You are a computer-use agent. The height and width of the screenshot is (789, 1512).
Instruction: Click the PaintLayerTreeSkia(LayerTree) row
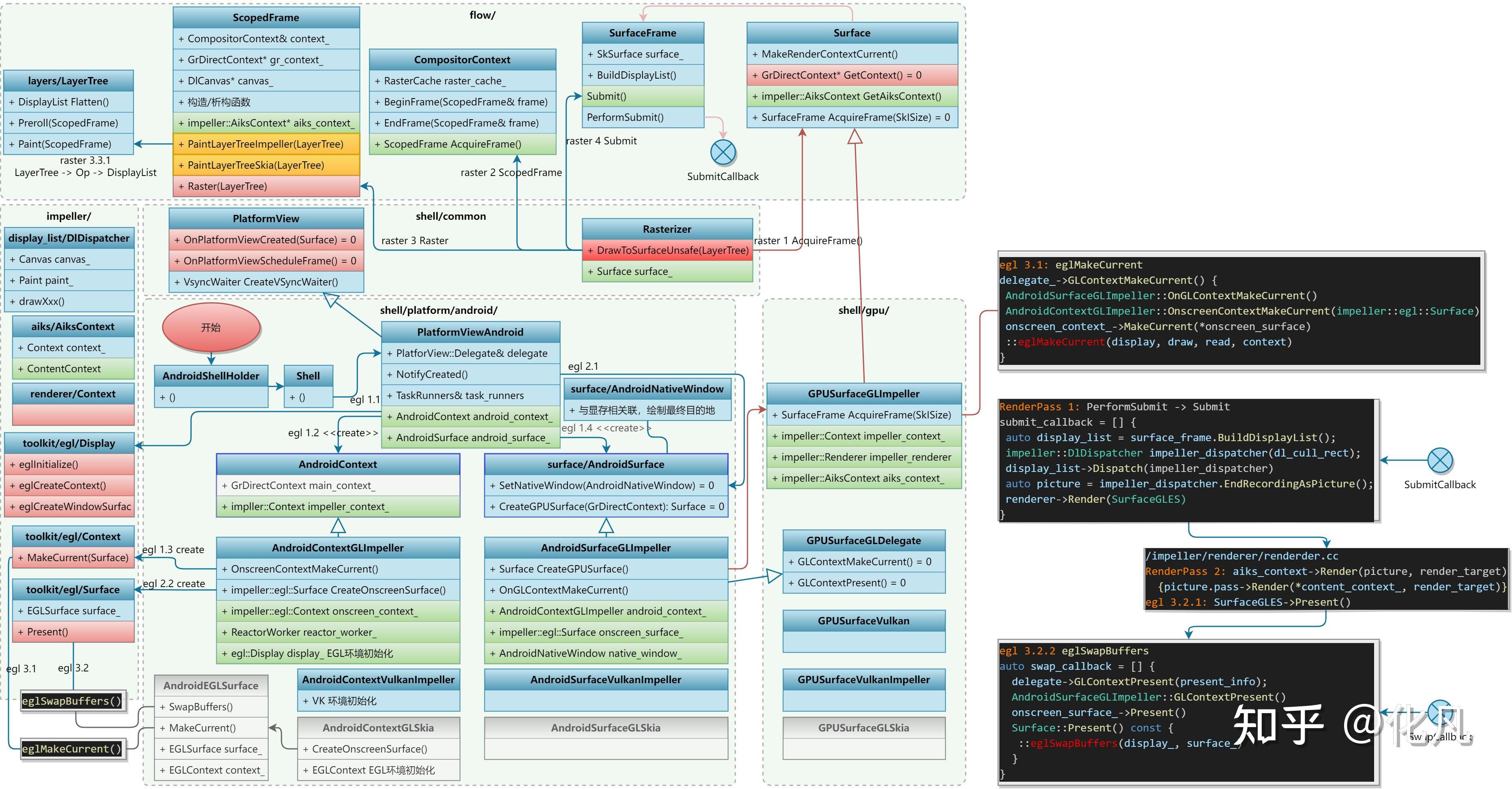[x=266, y=165]
